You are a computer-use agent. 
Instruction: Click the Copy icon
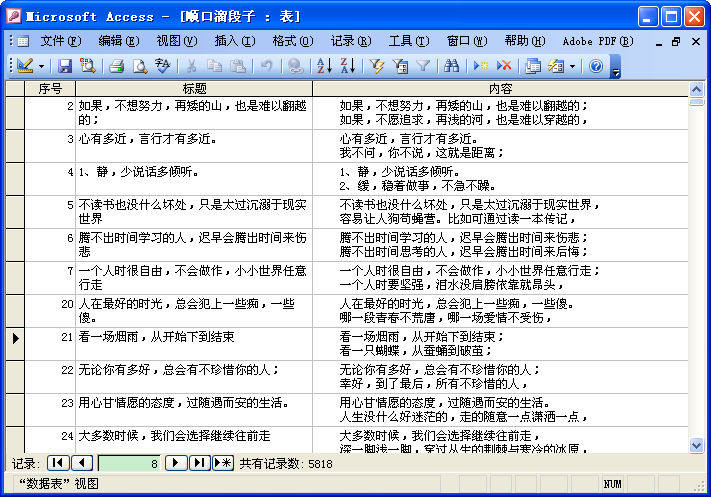tap(214, 66)
